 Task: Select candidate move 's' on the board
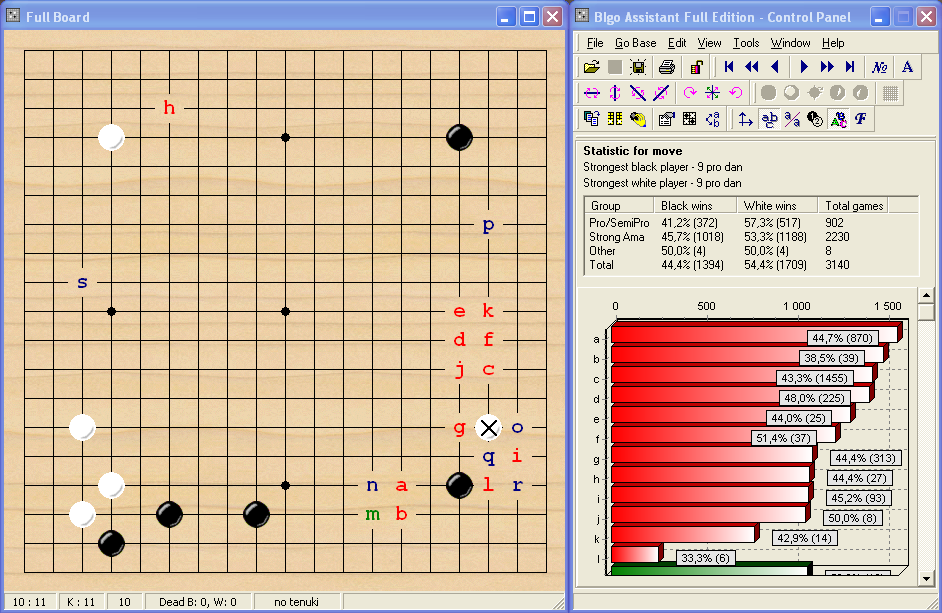(82, 282)
